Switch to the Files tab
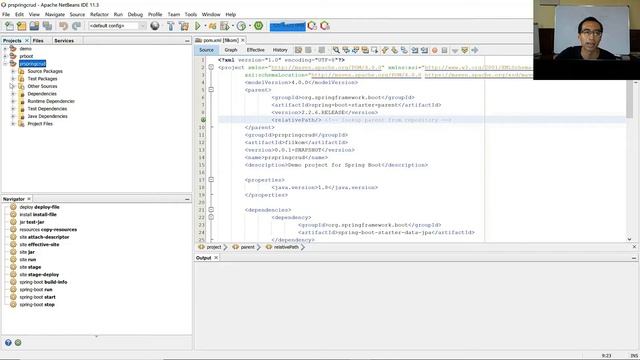 38,40
